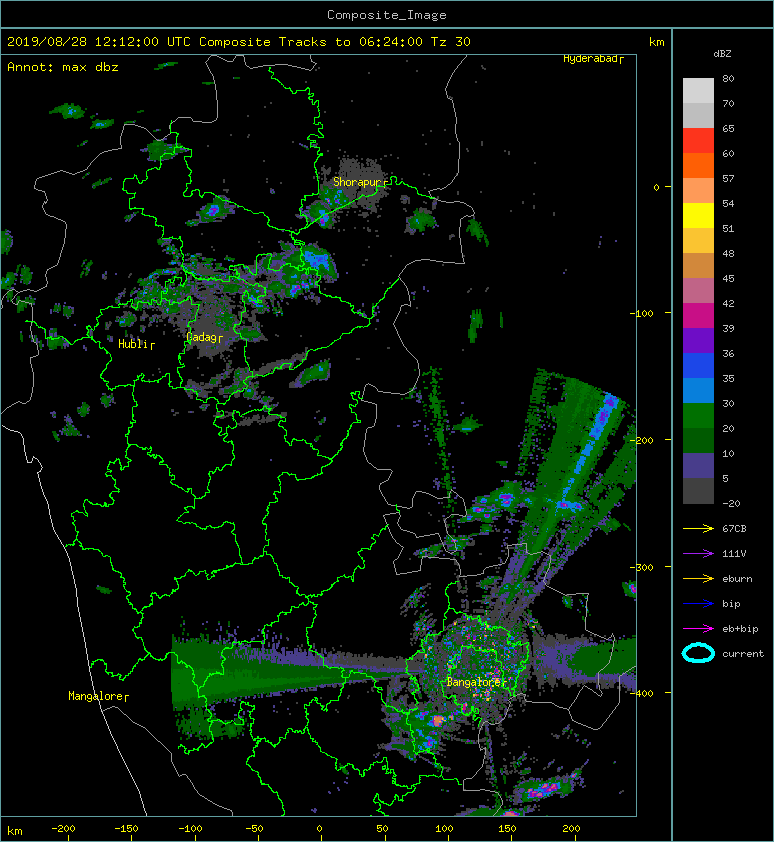Pick the yellow 51-54 dBZ swatch
The height and width of the screenshot is (842, 774).
point(698,216)
